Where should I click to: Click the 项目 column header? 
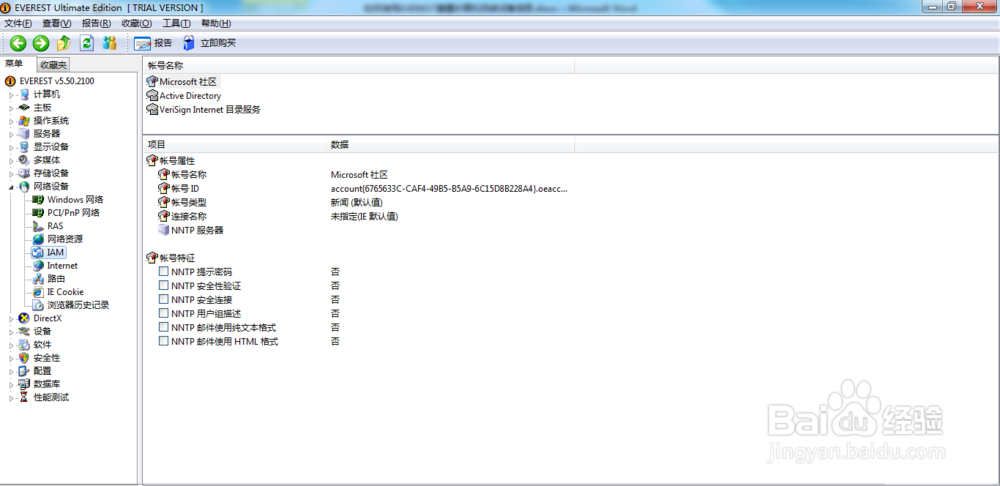(235, 145)
